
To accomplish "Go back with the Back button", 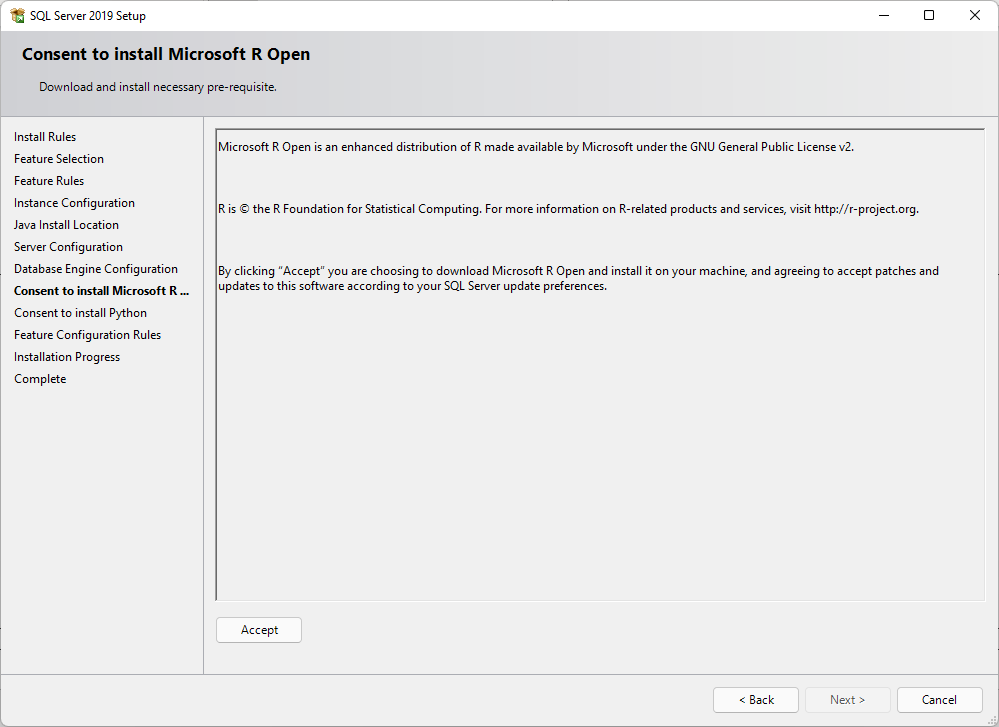I will pos(756,700).
